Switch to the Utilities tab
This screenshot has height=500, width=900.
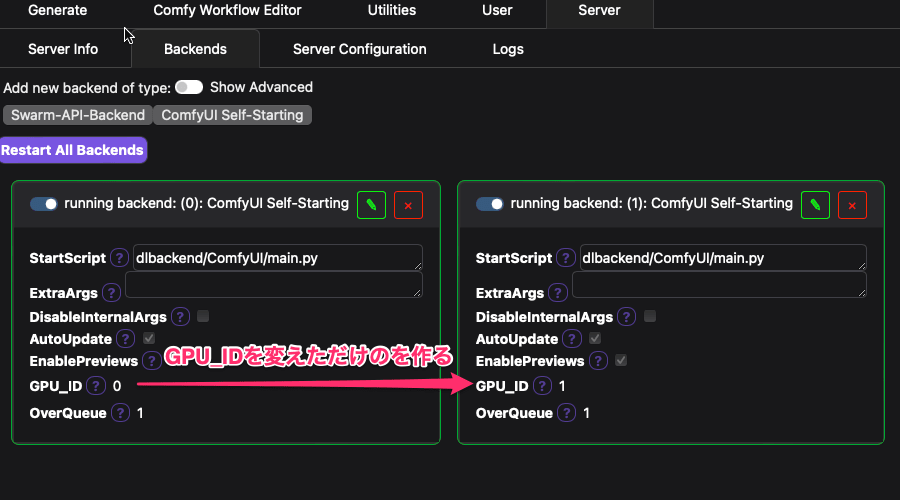pyautogui.click(x=392, y=10)
